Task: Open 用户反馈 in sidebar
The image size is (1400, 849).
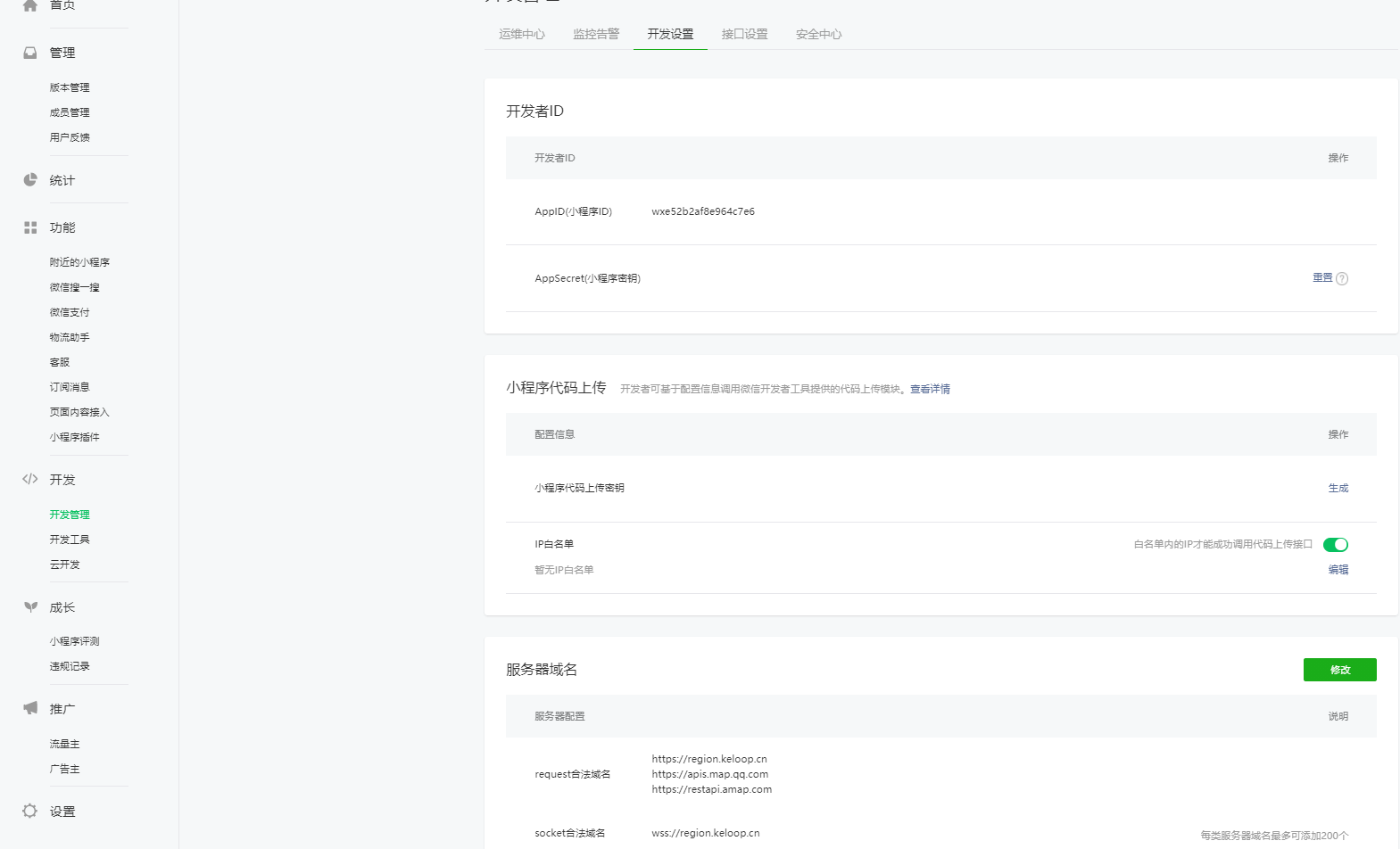Action: 70,137
